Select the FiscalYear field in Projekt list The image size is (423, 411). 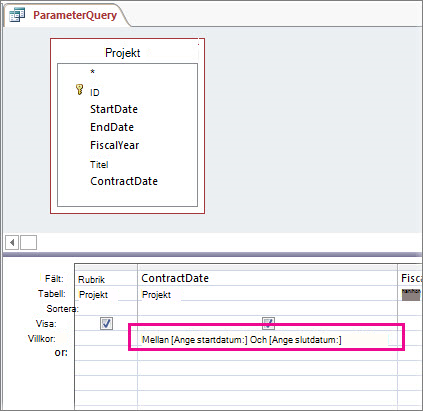point(115,145)
